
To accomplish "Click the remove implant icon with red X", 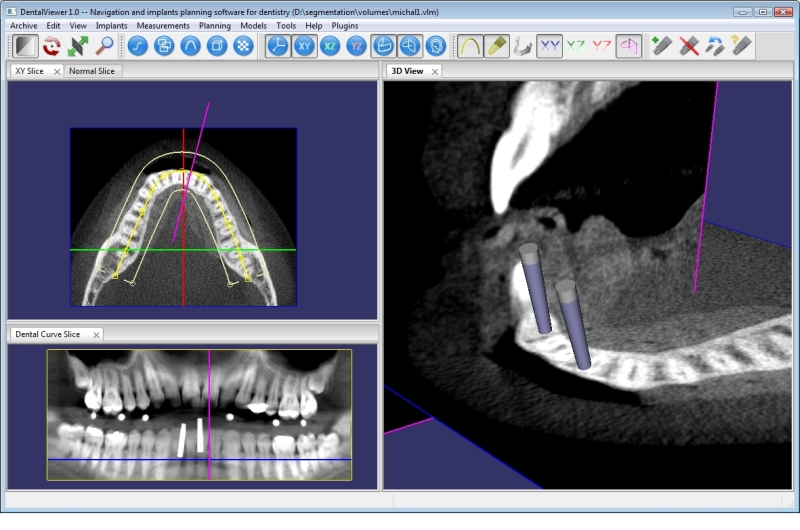I will click(x=689, y=46).
